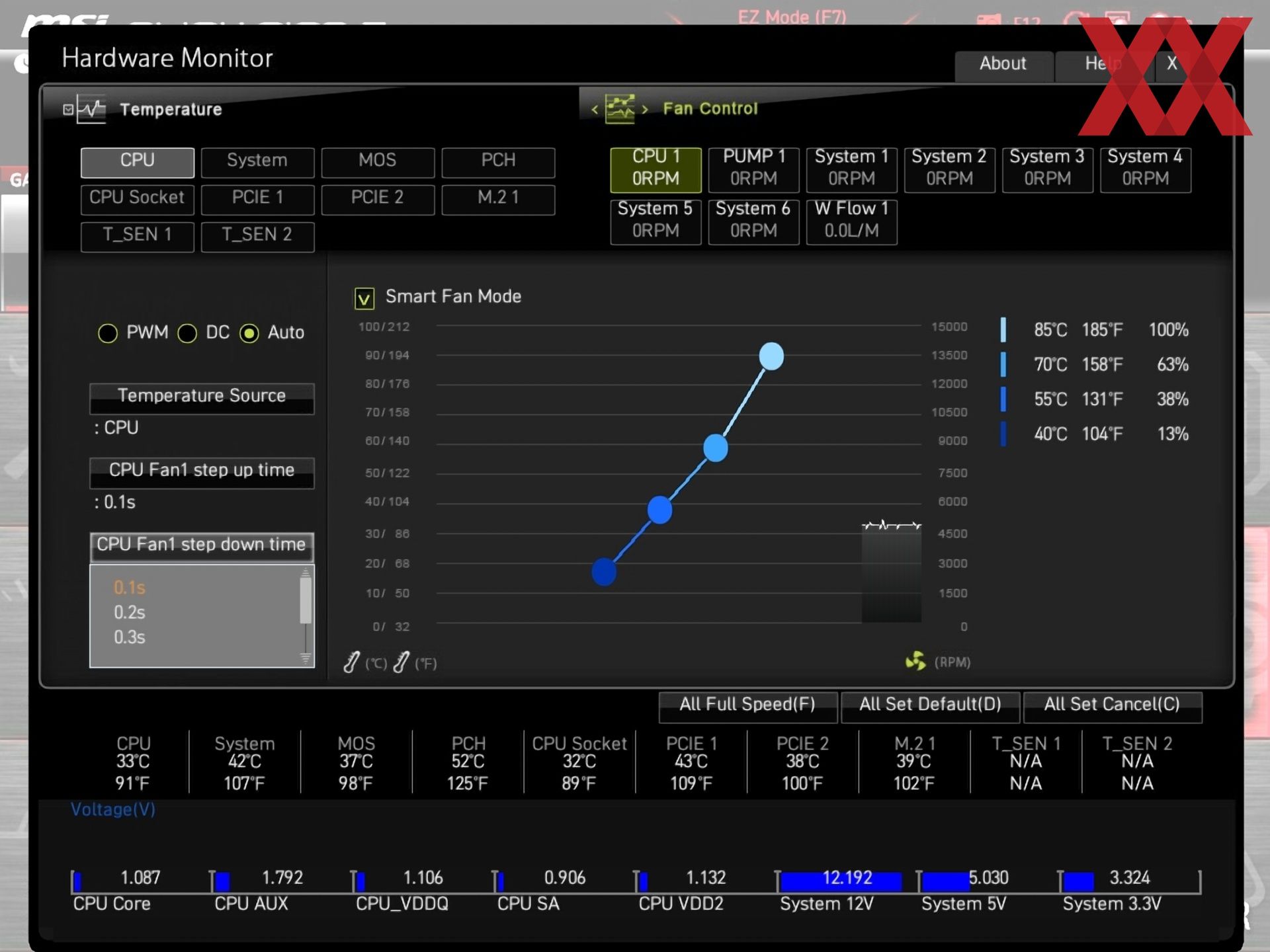Click the 100% value for 85°C row
Screen dimensions: 1270x952
click(1168, 329)
